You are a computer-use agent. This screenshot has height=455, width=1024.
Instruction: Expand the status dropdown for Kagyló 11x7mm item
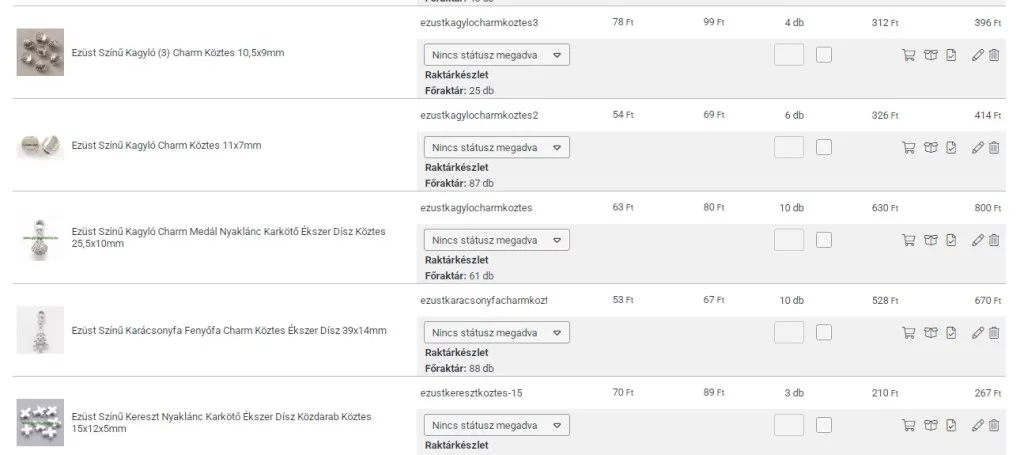pos(497,148)
